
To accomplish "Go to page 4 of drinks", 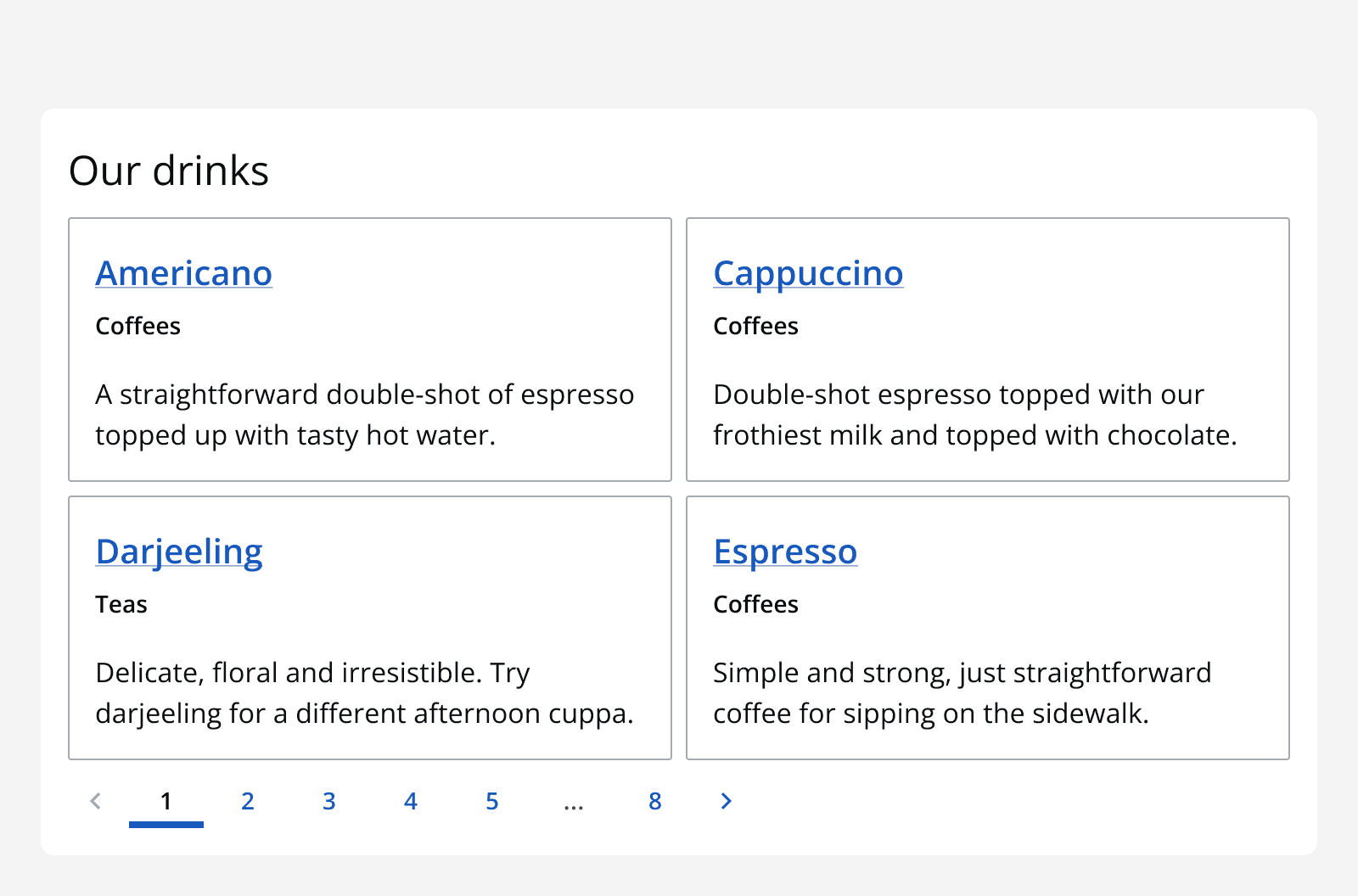I will (x=410, y=801).
